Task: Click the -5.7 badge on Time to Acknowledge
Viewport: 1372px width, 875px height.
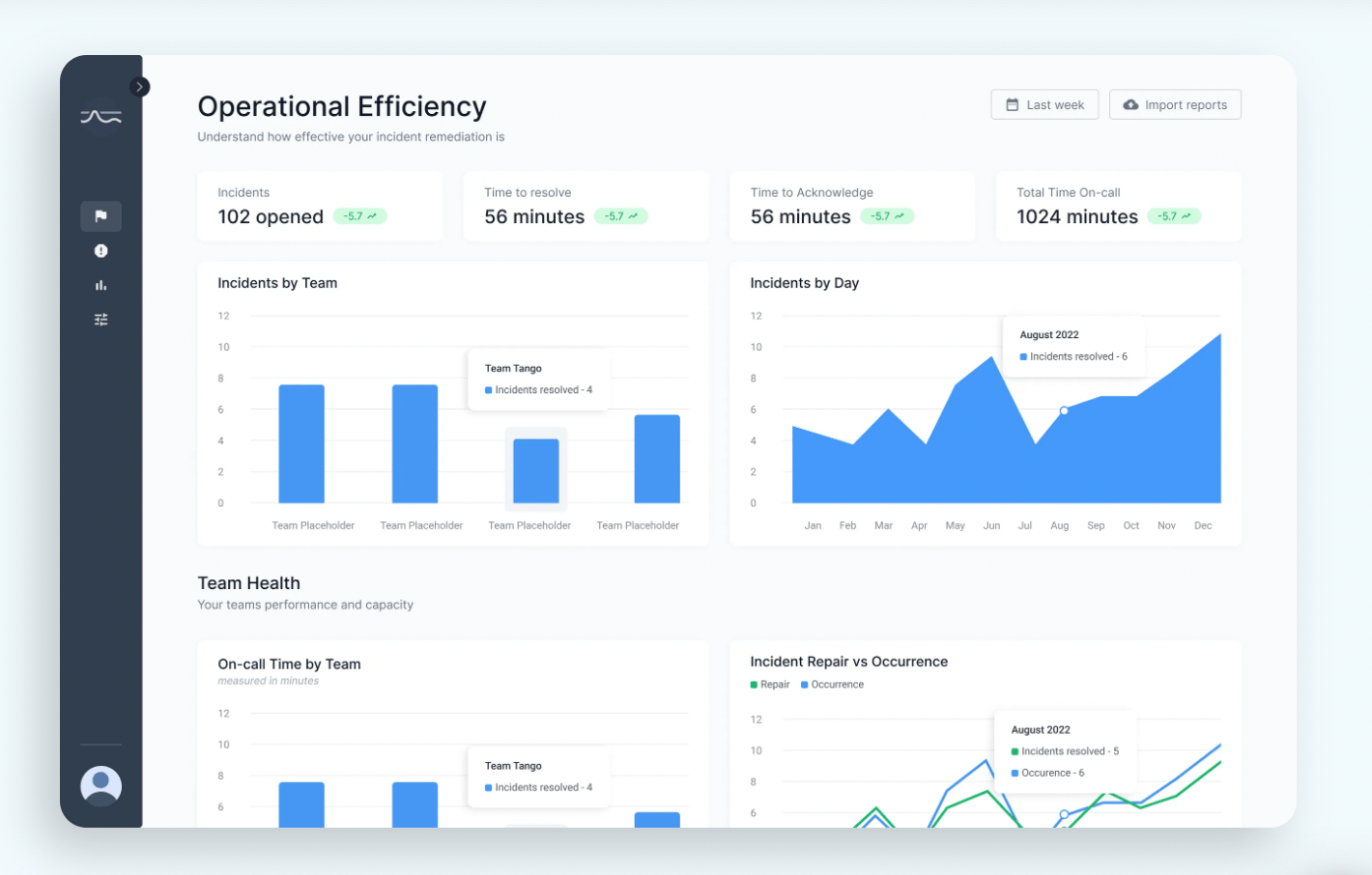Action: click(x=887, y=216)
